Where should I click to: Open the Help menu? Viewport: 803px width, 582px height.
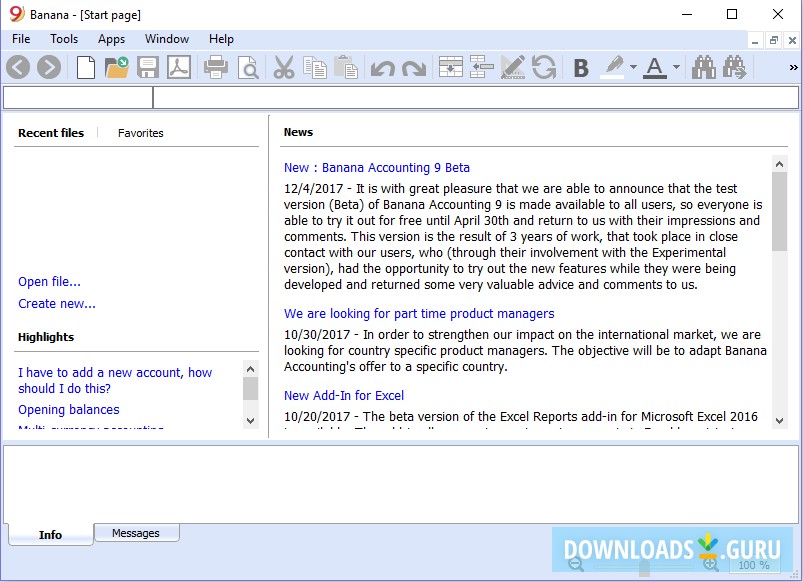221,39
